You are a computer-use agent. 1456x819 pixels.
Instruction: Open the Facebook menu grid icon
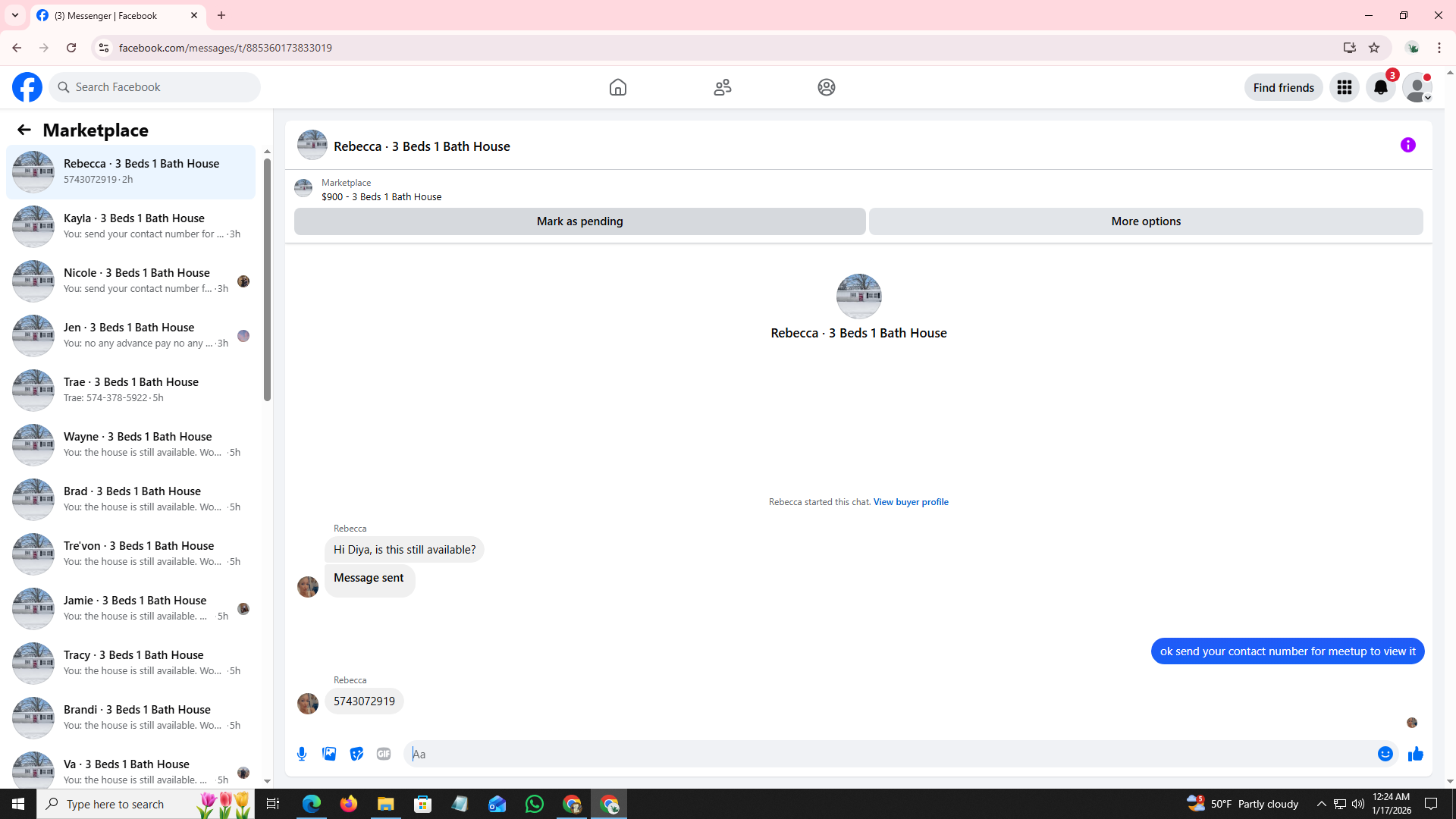1344,87
